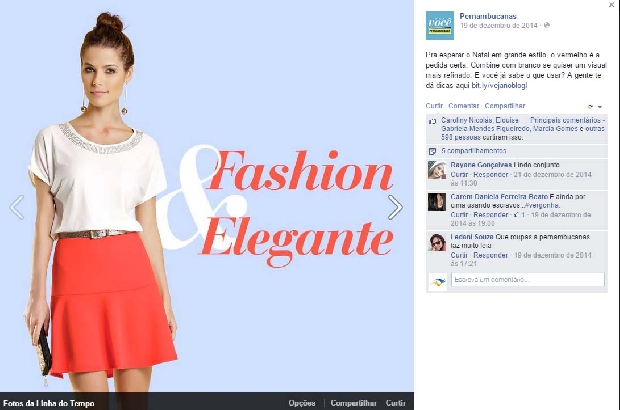Screen dimensions: 620x410
Task: Click the shares icon beside 5 compartilhamentos
Action: click(433, 151)
